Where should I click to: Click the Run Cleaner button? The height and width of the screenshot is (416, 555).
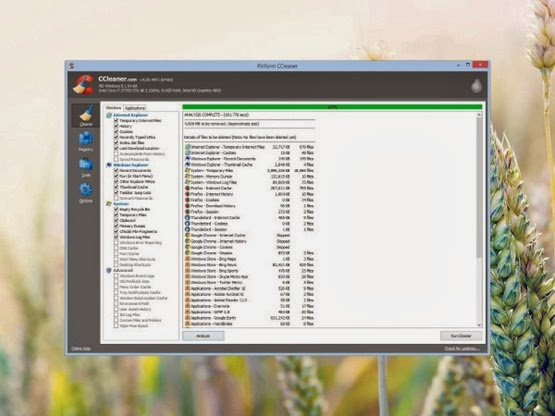point(461,336)
